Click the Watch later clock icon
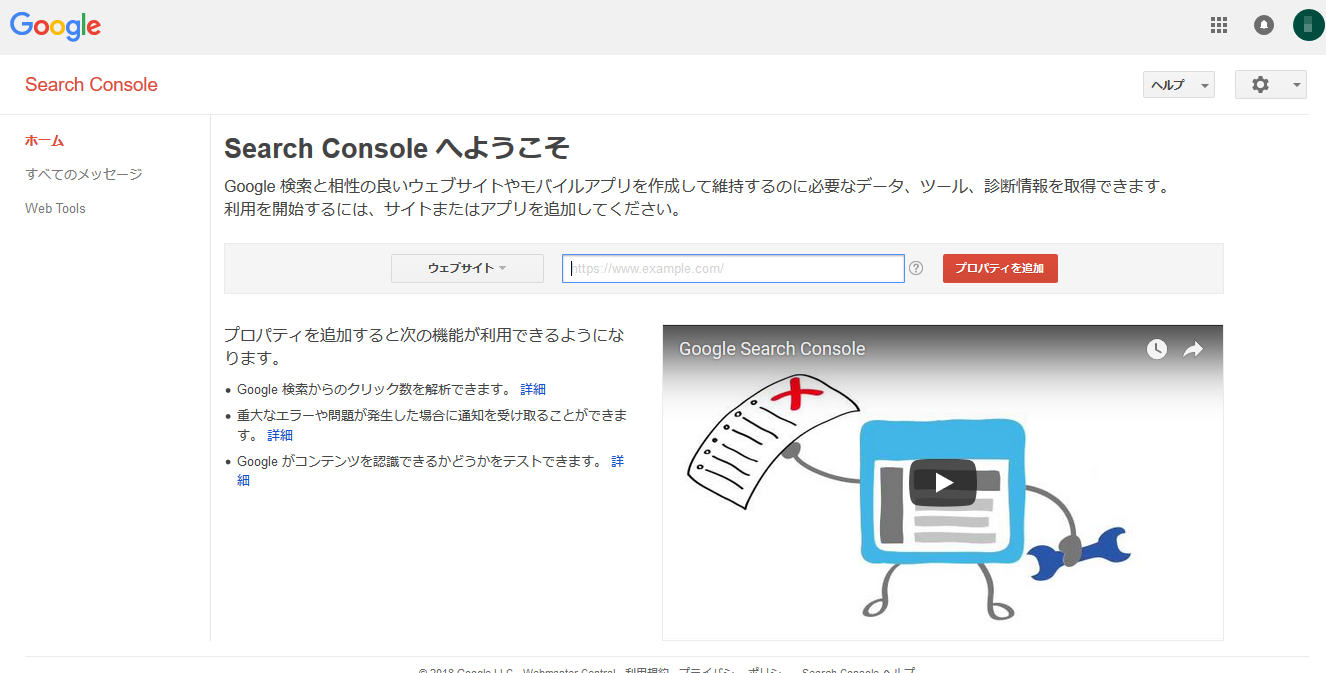The height and width of the screenshot is (673, 1326). [x=1156, y=349]
